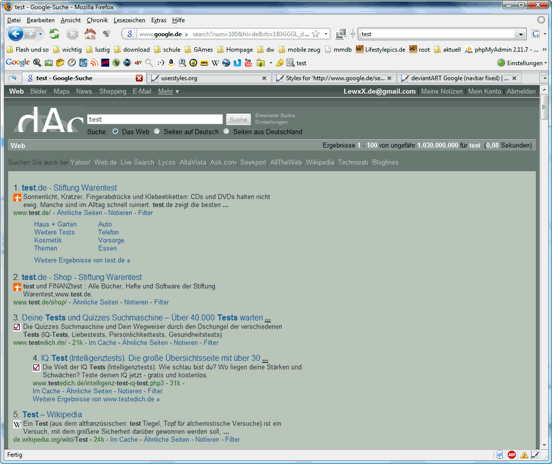
Task: Click the Stylish status bar icon
Action: pyautogui.click(x=535, y=455)
